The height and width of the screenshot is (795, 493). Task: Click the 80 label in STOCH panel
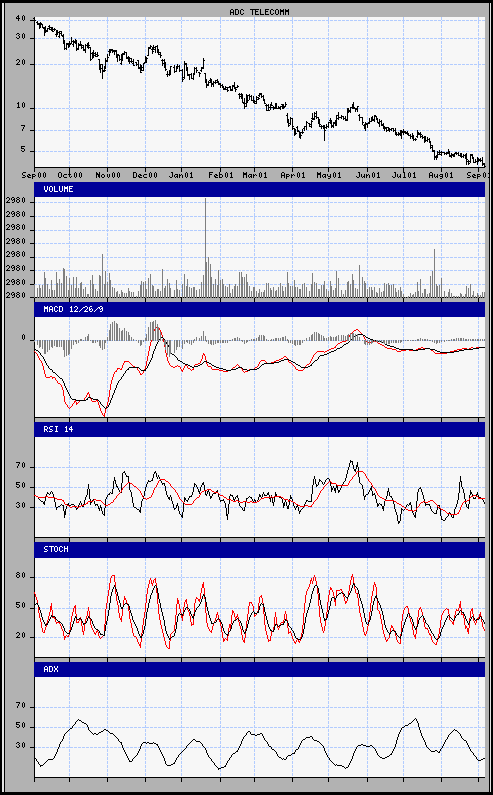pos(20,577)
